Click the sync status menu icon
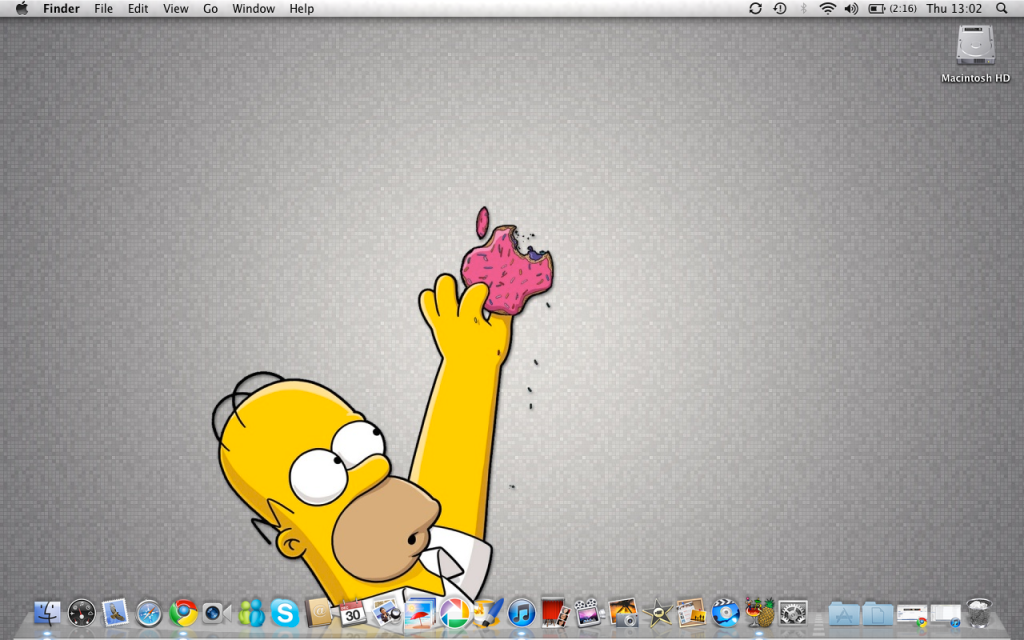1024x640 pixels. point(756,8)
